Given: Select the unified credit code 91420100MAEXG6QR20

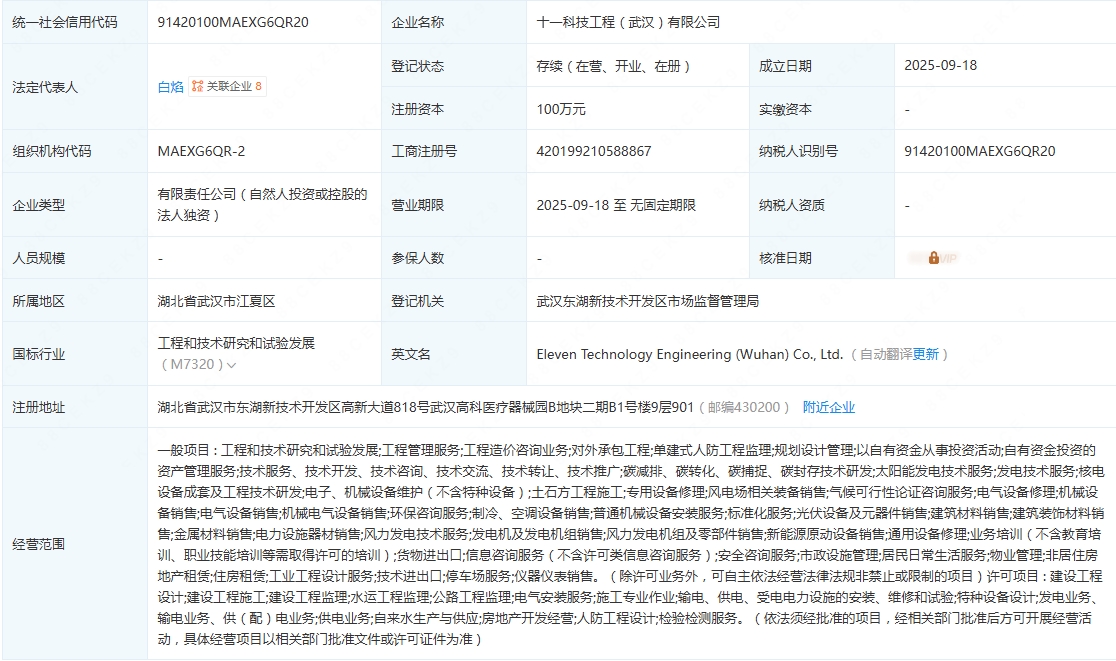Looking at the screenshot, I should coord(233,22).
